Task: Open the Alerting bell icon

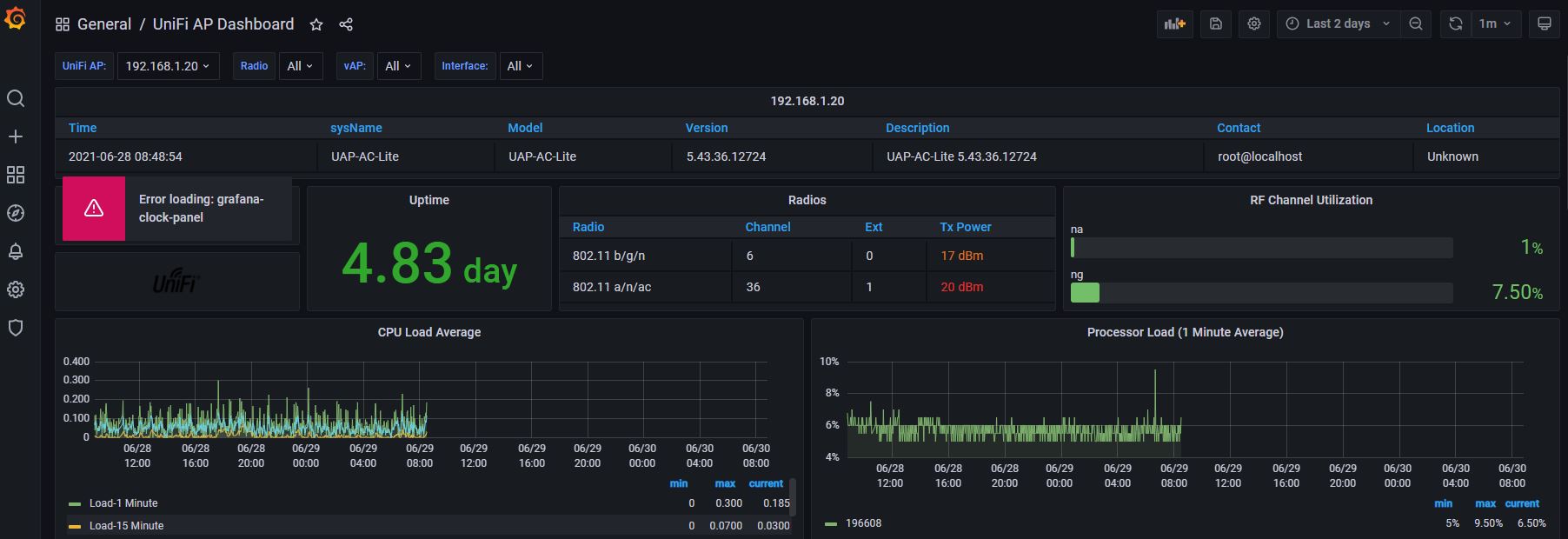Action: [16, 251]
